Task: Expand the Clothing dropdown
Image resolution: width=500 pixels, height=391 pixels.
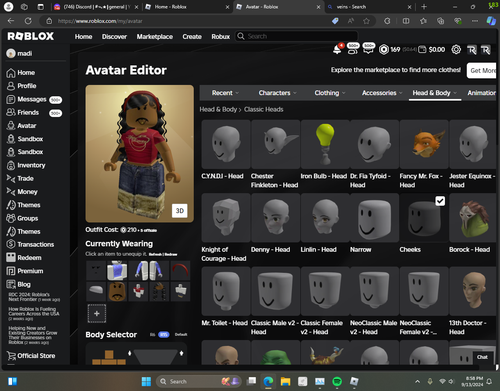Action: click(x=330, y=93)
